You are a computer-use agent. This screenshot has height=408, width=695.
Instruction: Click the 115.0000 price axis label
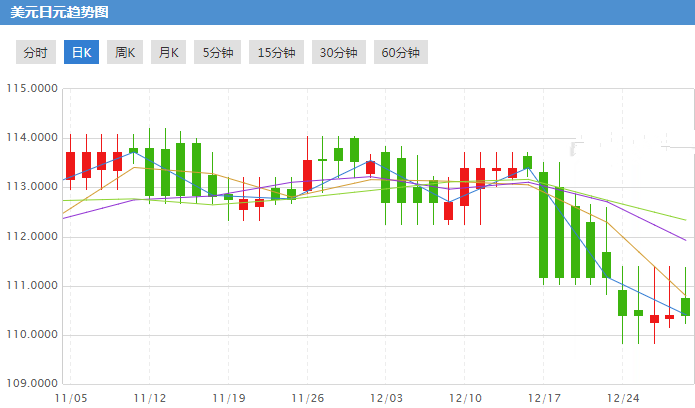coord(30,89)
